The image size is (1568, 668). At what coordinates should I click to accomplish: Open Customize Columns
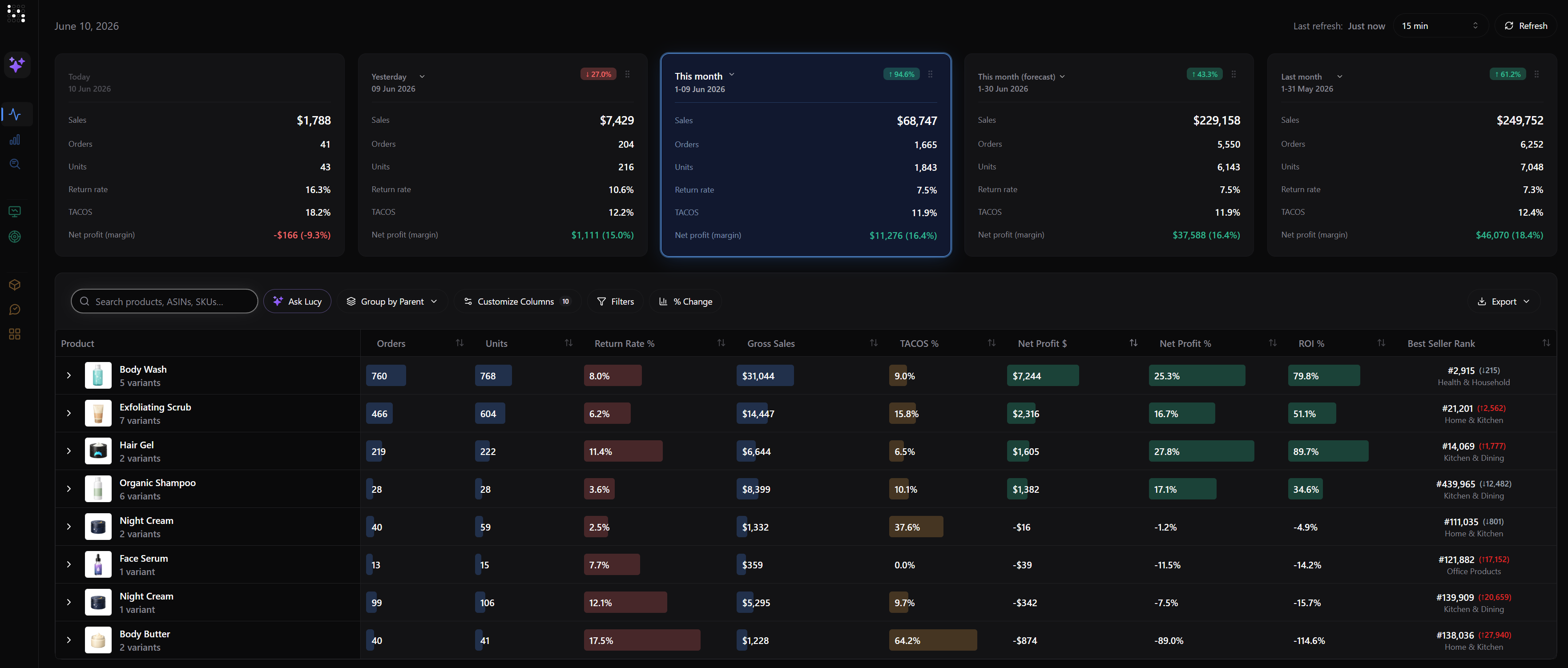coord(517,301)
